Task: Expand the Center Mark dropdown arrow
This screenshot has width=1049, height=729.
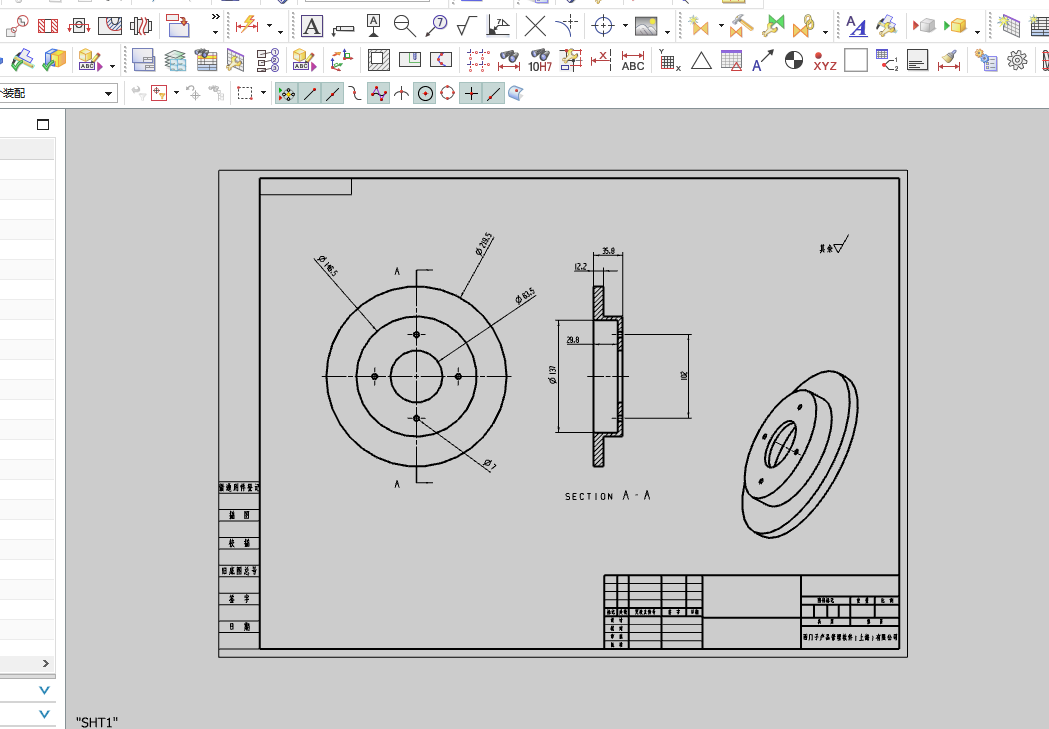Action: point(626,27)
